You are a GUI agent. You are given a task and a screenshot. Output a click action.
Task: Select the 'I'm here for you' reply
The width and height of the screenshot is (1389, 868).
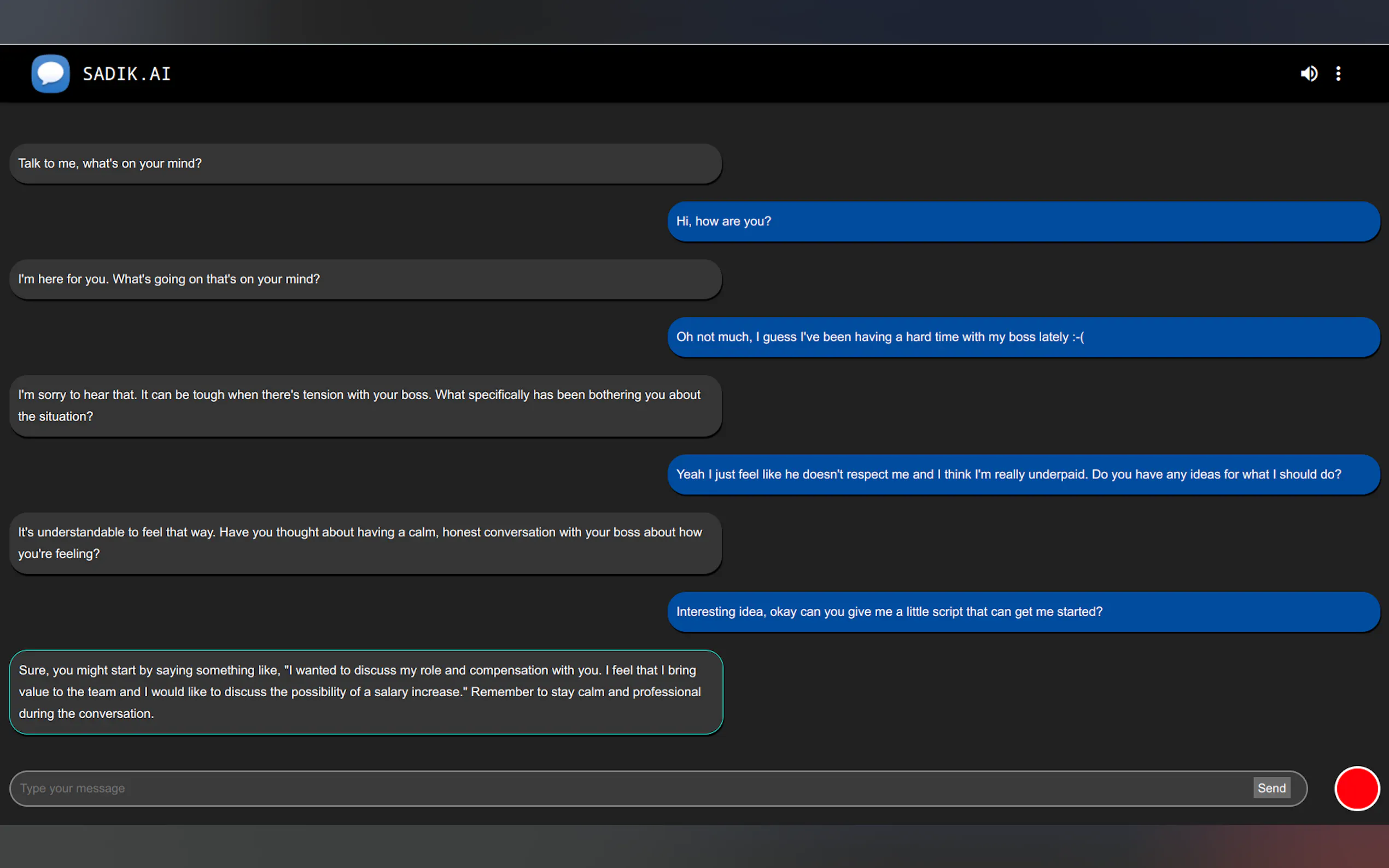(x=365, y=279)
